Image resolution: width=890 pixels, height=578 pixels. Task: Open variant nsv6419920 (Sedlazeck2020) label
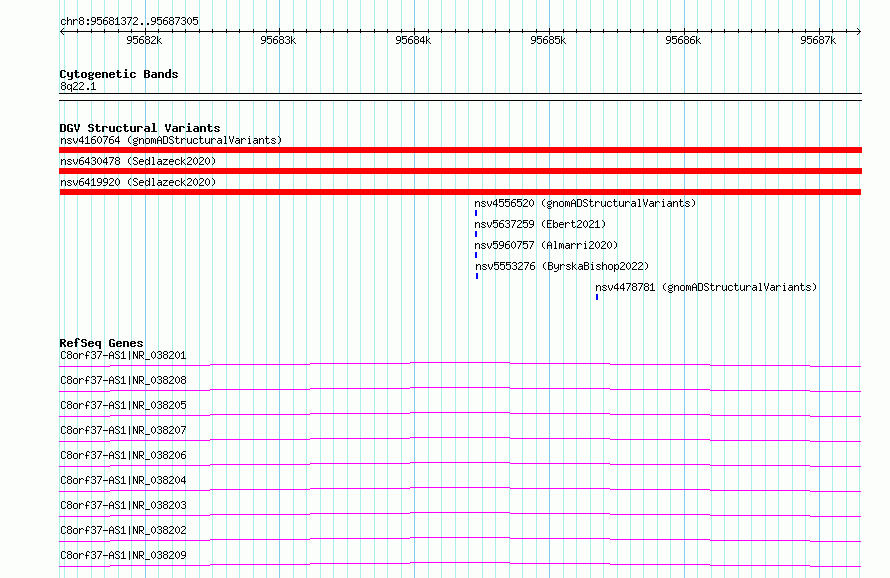(x=138, y=182)
